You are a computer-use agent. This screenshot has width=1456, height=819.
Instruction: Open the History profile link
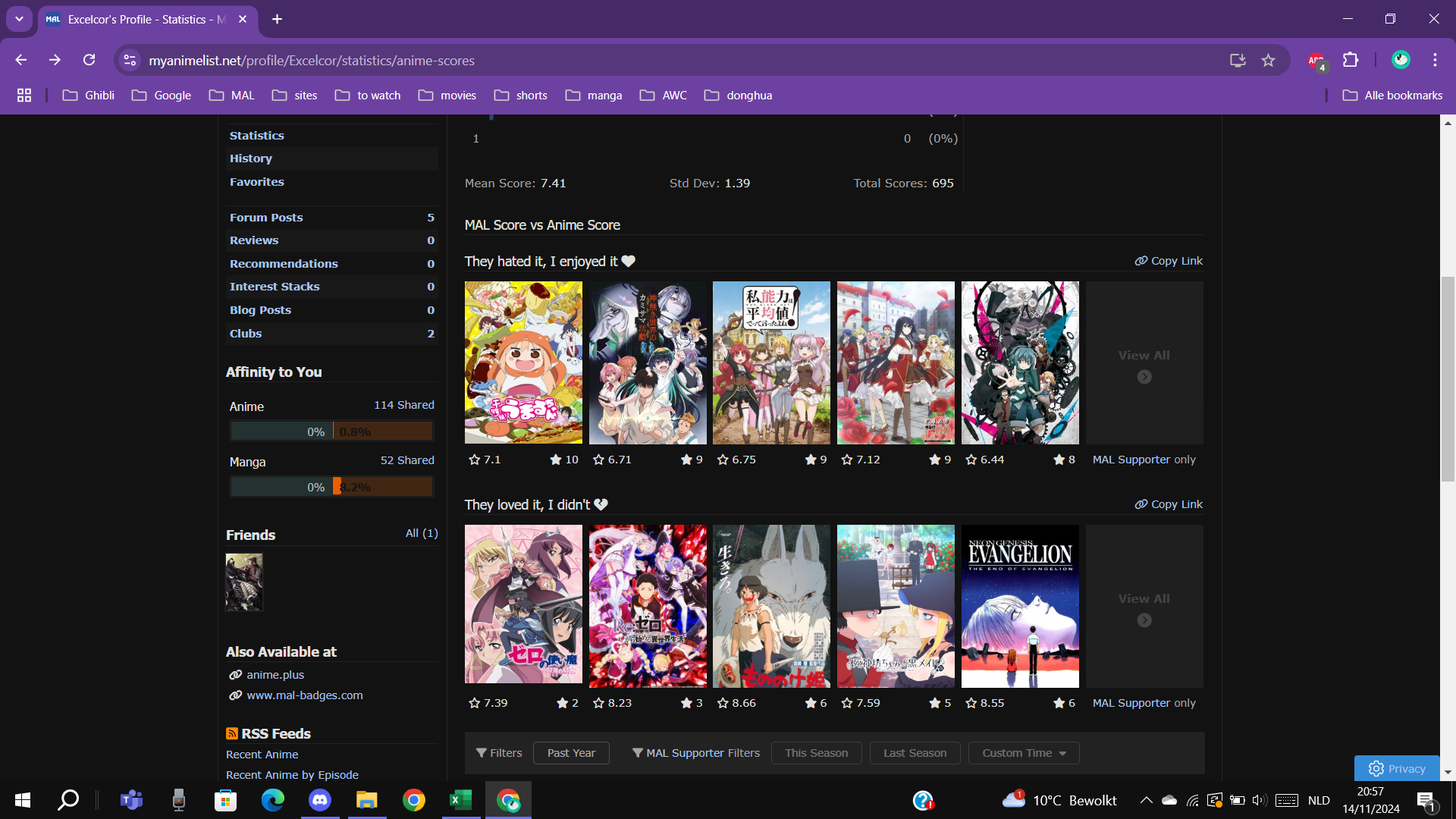point(250,158)
